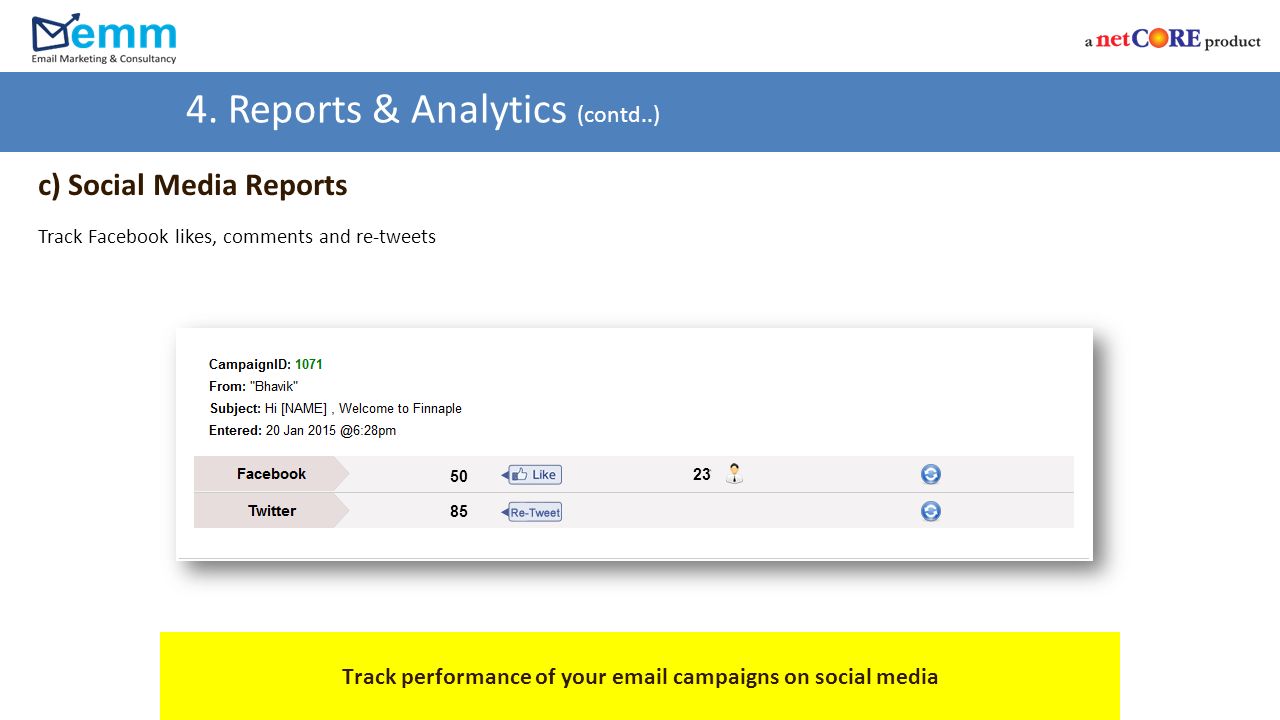Refresh the Facebook row stats
The image size is (1280, 720).
click(931, 474)
